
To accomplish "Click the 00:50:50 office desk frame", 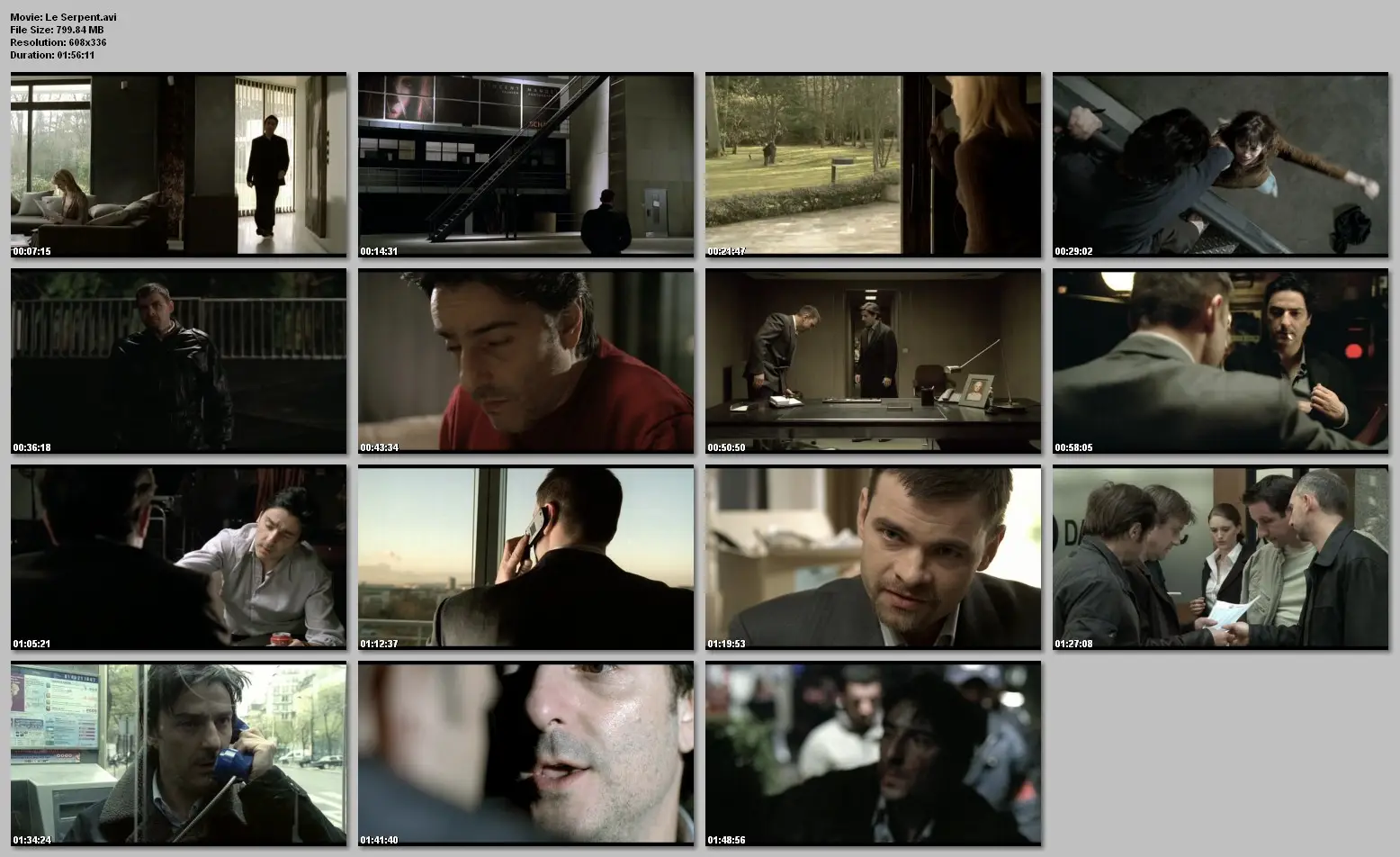I will pyautogui.click(x=873, y=361).
